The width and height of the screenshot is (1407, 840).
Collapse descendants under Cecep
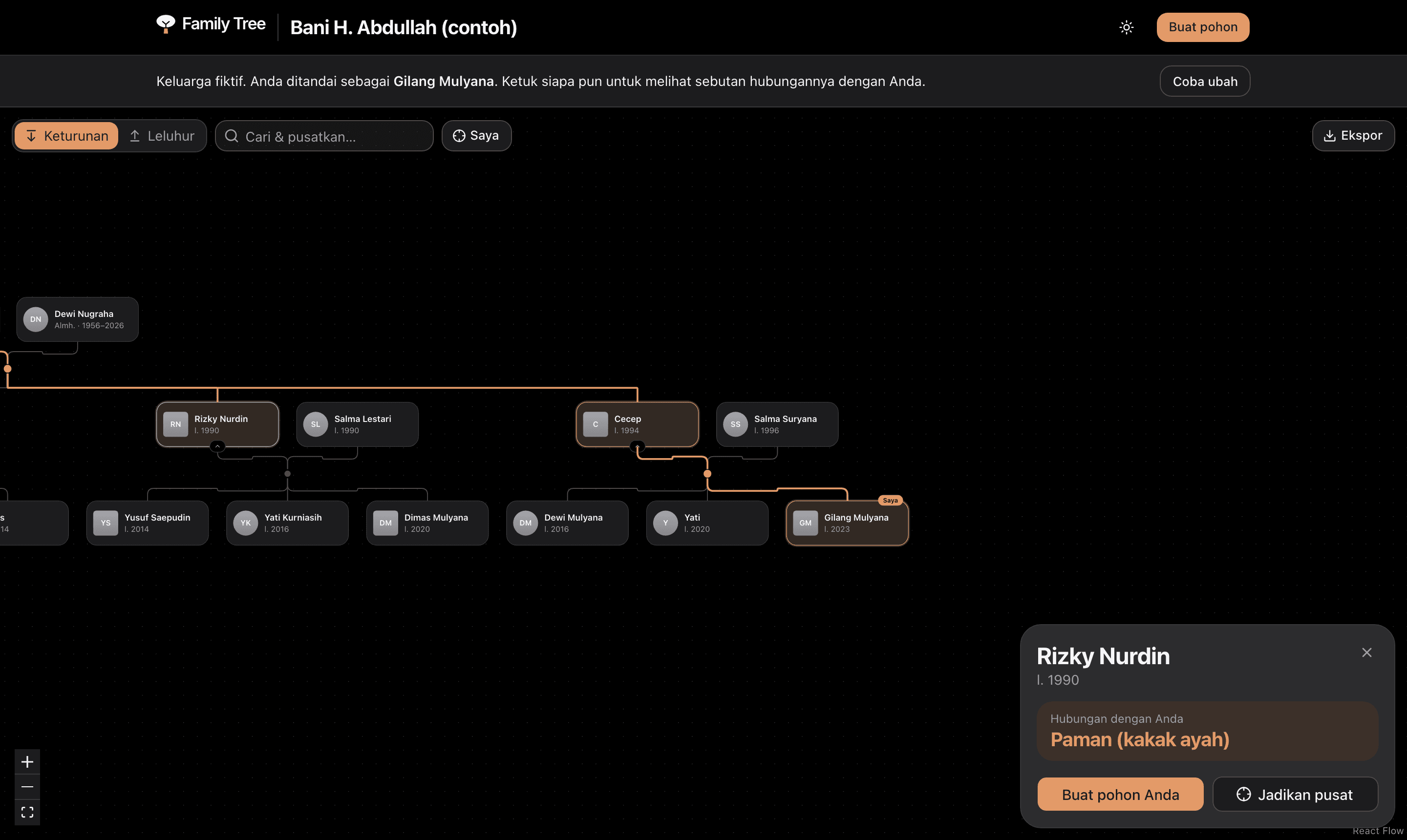coord(637,446)
